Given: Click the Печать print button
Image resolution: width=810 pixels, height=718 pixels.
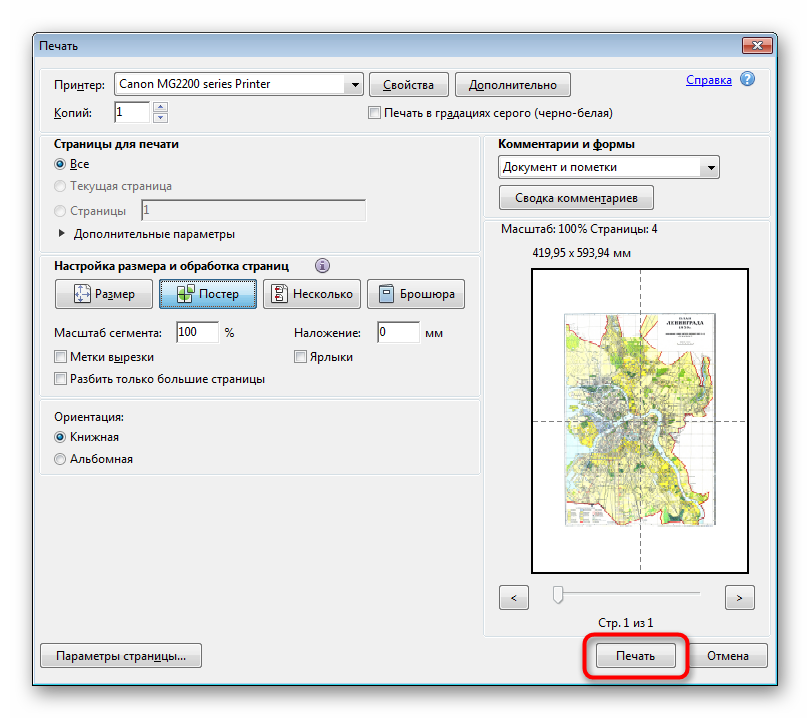Looking at the screenshot, I should pyautogui.click(x=635, y=656).
